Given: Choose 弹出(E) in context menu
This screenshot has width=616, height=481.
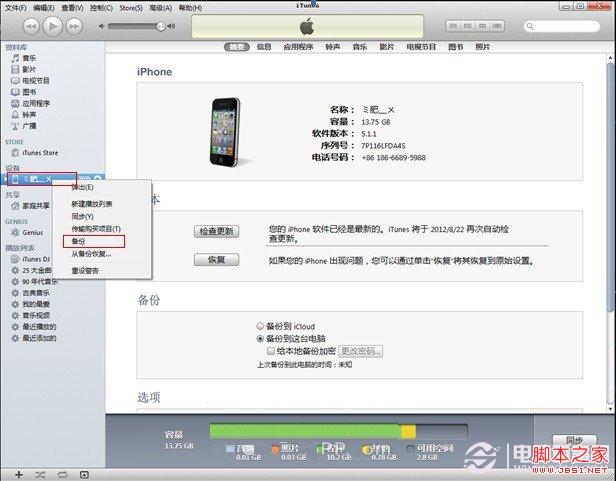Looking at the screenshot, I should (82, 187).
